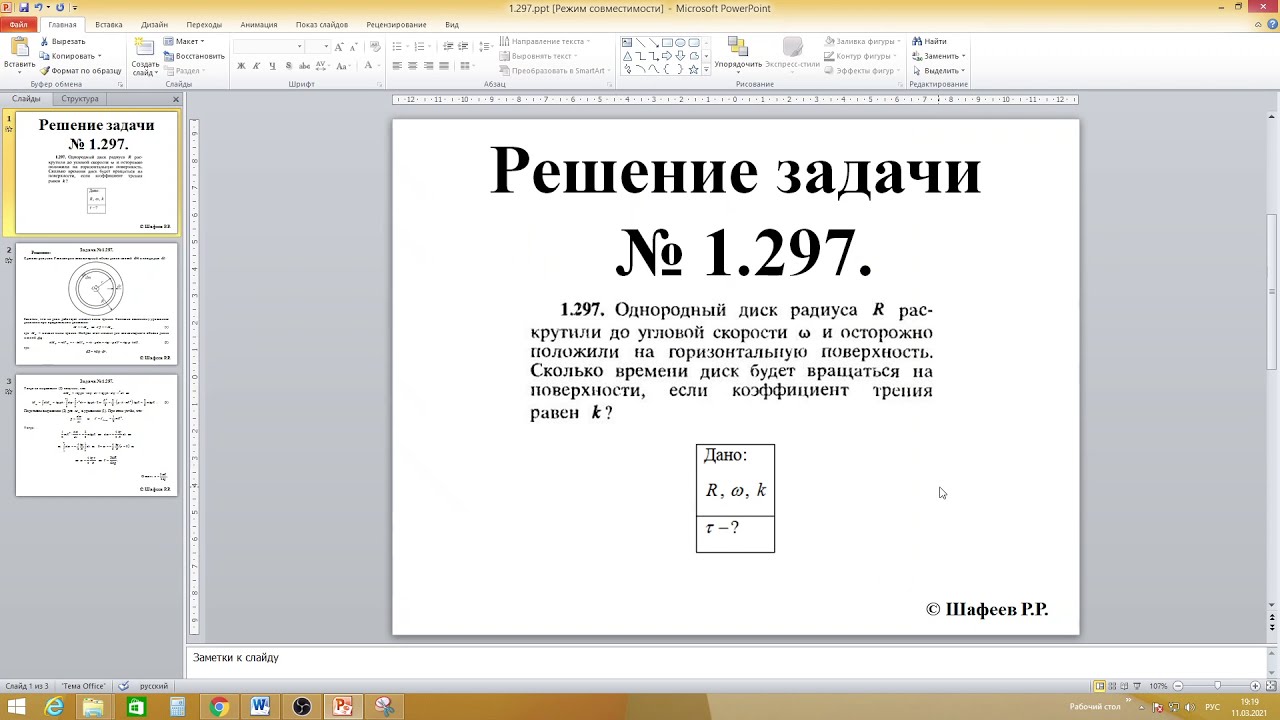Screen dimensions: 1280x720
Task: Open Review (Рецензирование) tab
Action: [396, 24]
